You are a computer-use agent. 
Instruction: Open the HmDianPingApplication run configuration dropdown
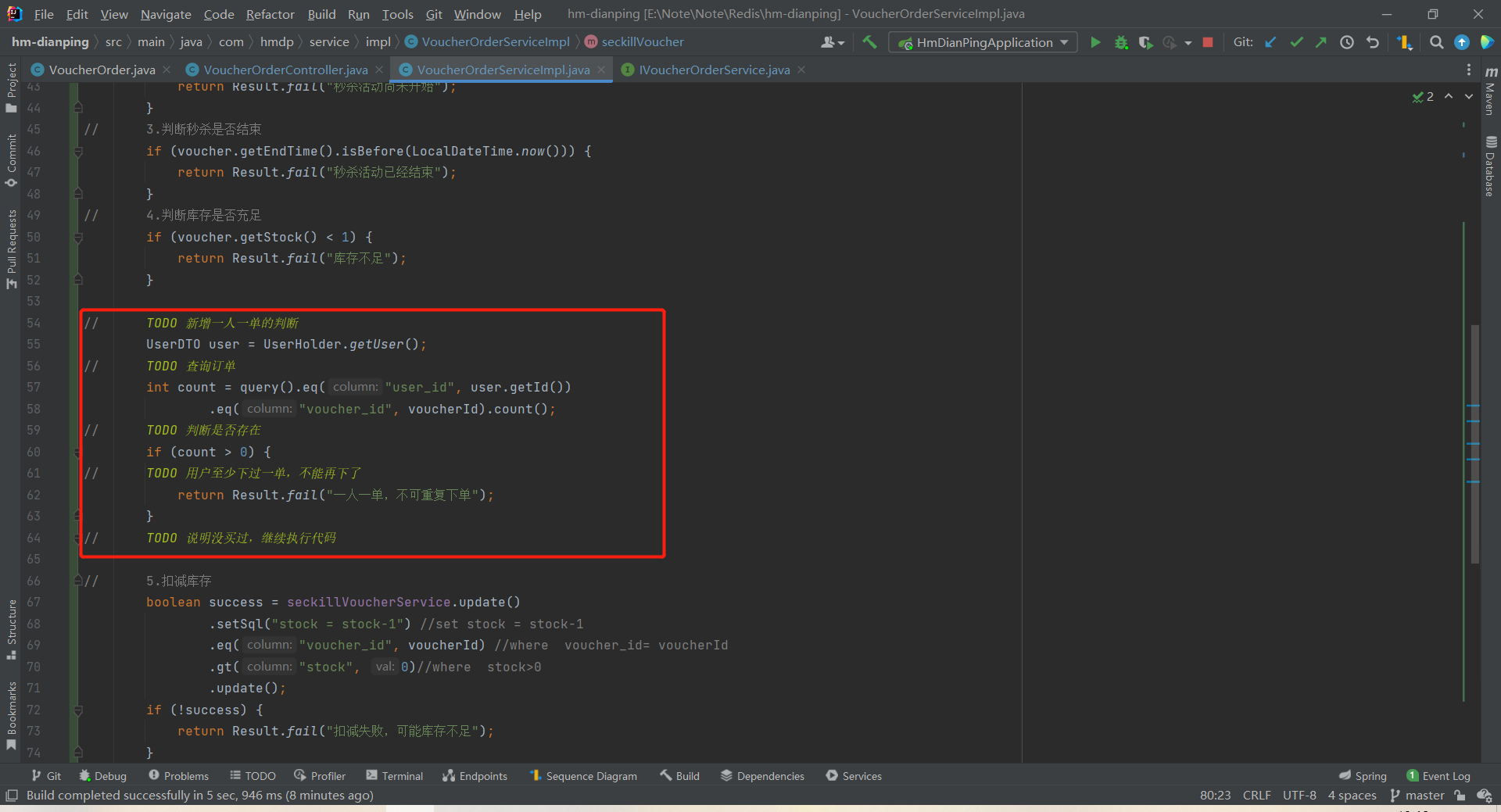point(983,42)
